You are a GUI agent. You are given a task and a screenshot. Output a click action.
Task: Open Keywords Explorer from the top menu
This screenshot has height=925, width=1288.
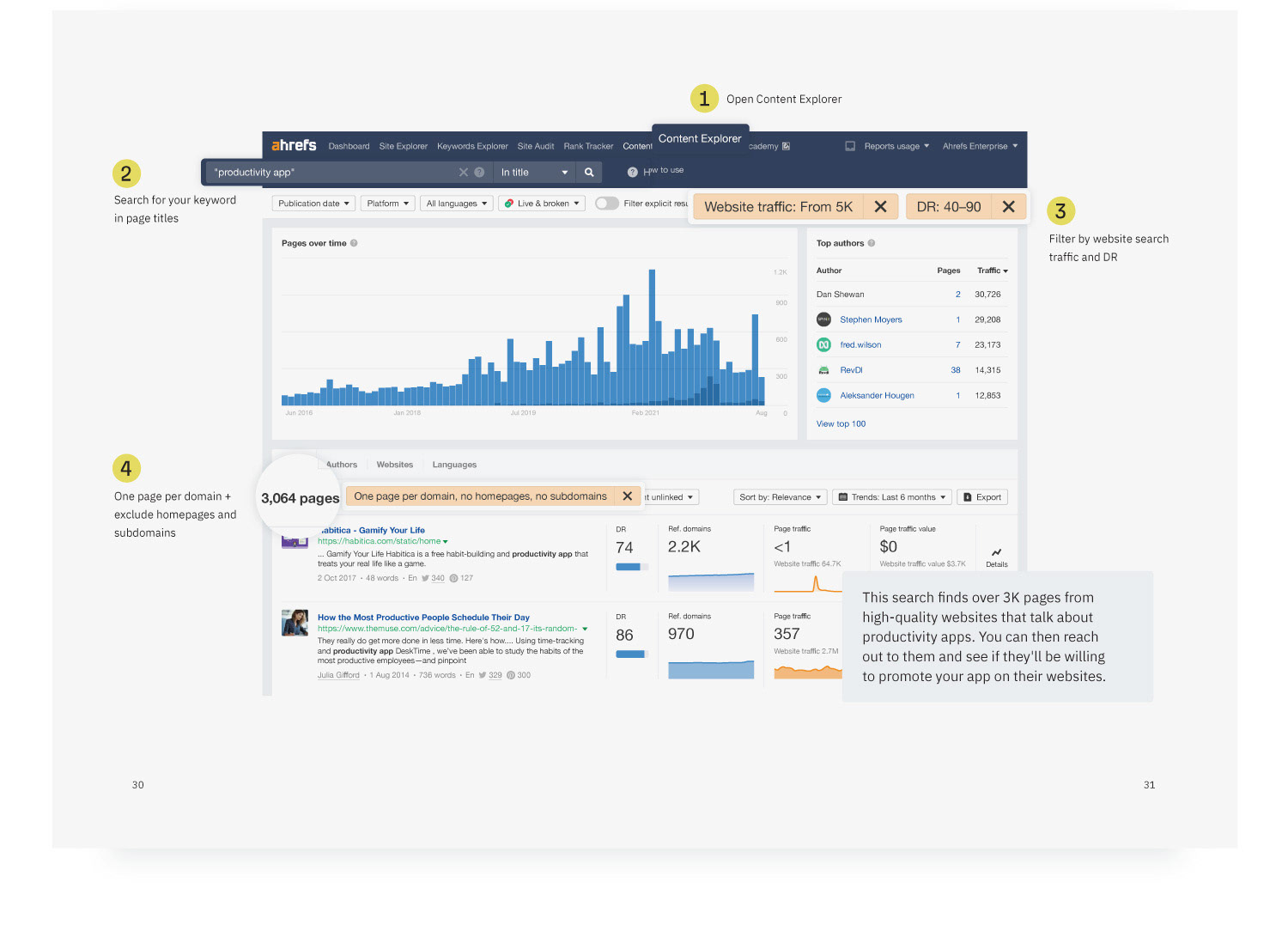472,146
